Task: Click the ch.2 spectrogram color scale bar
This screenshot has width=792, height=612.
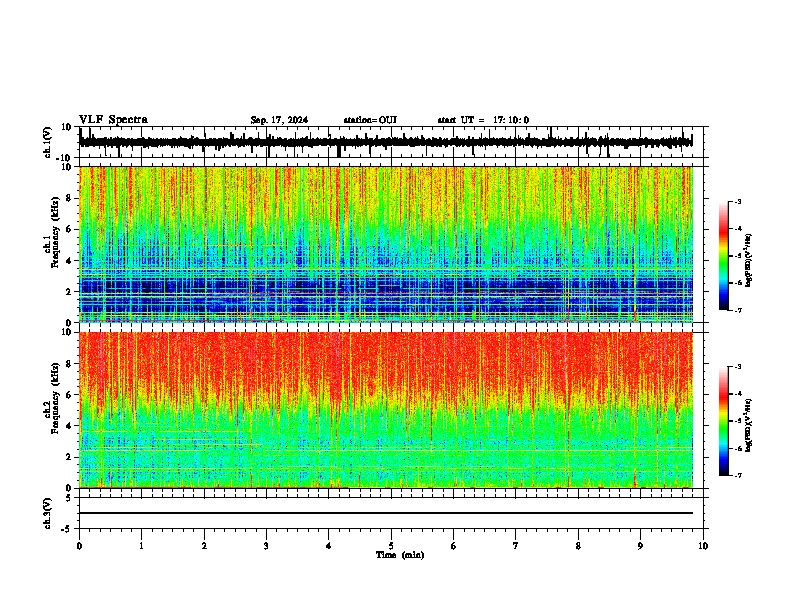Action: (724, 421)
